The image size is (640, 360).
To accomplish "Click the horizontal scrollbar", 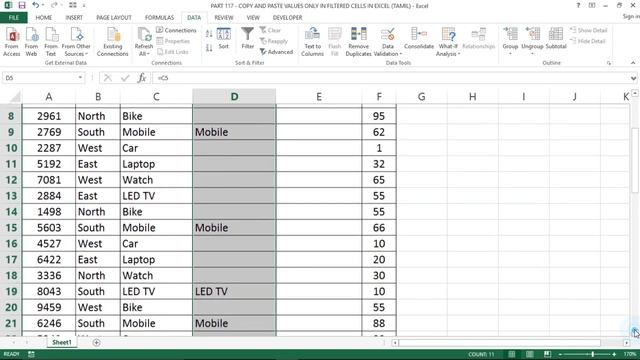I will click(x=499, y=343).
